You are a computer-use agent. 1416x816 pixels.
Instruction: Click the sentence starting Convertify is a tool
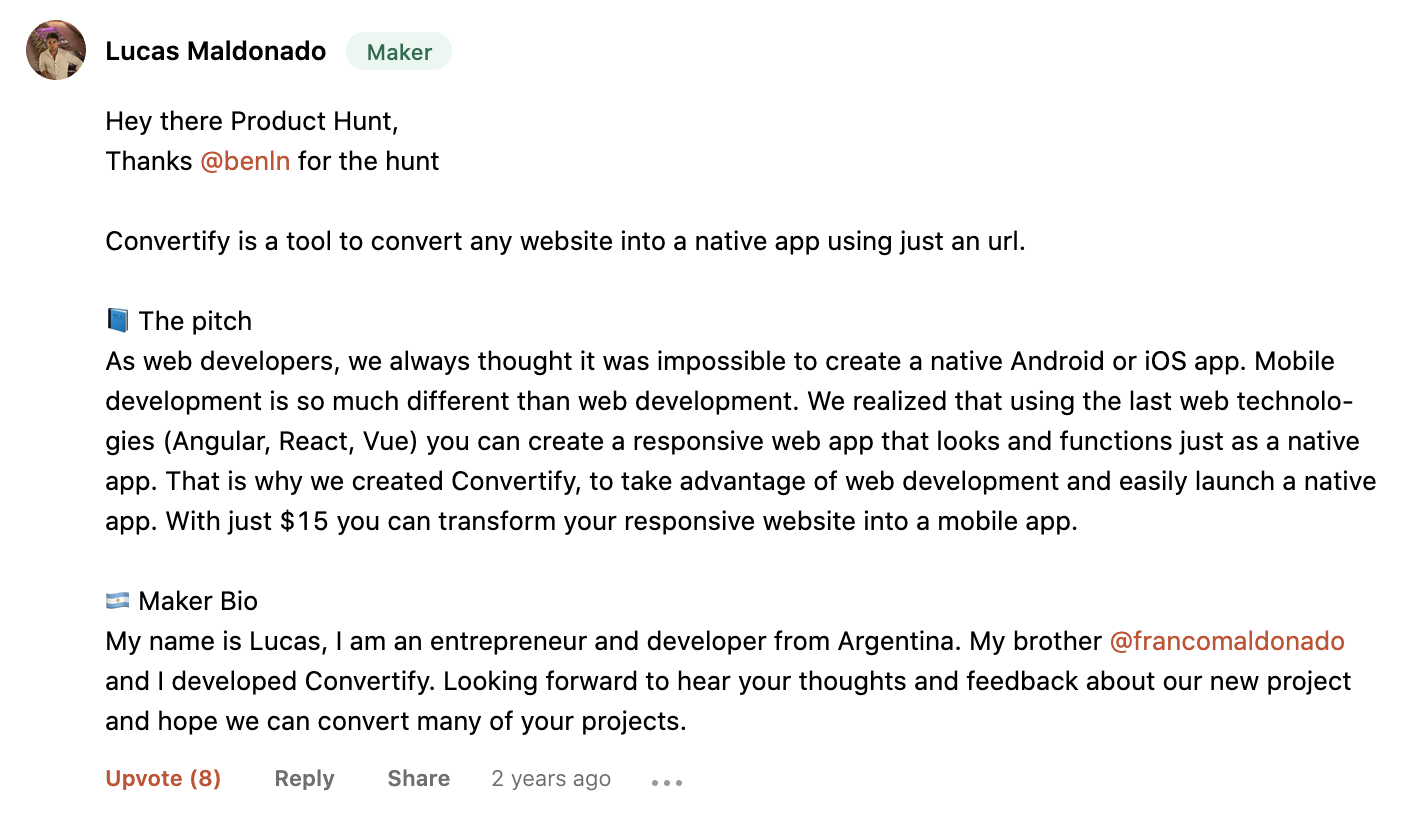point(566,241)
